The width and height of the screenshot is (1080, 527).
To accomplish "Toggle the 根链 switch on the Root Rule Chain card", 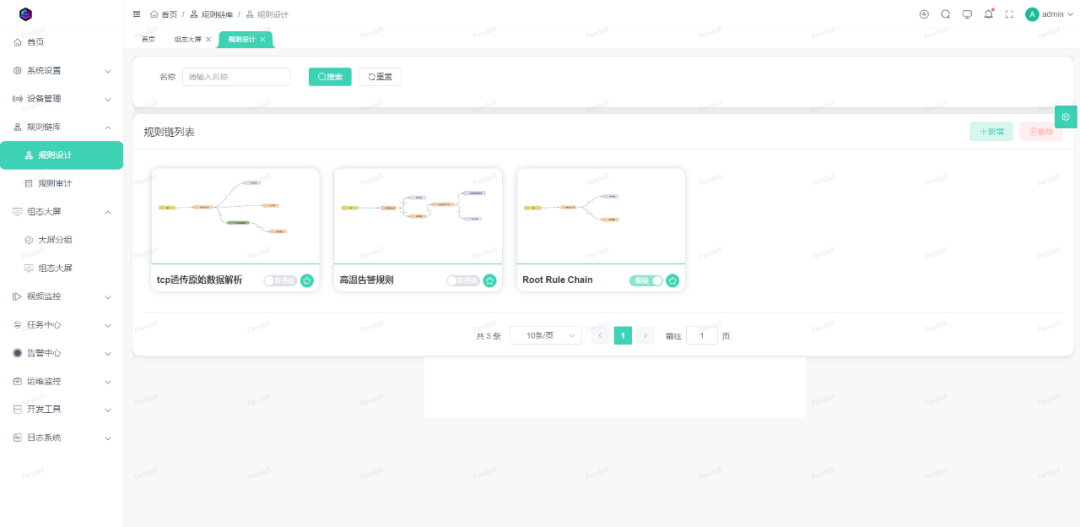I will [x=645, y=280].
